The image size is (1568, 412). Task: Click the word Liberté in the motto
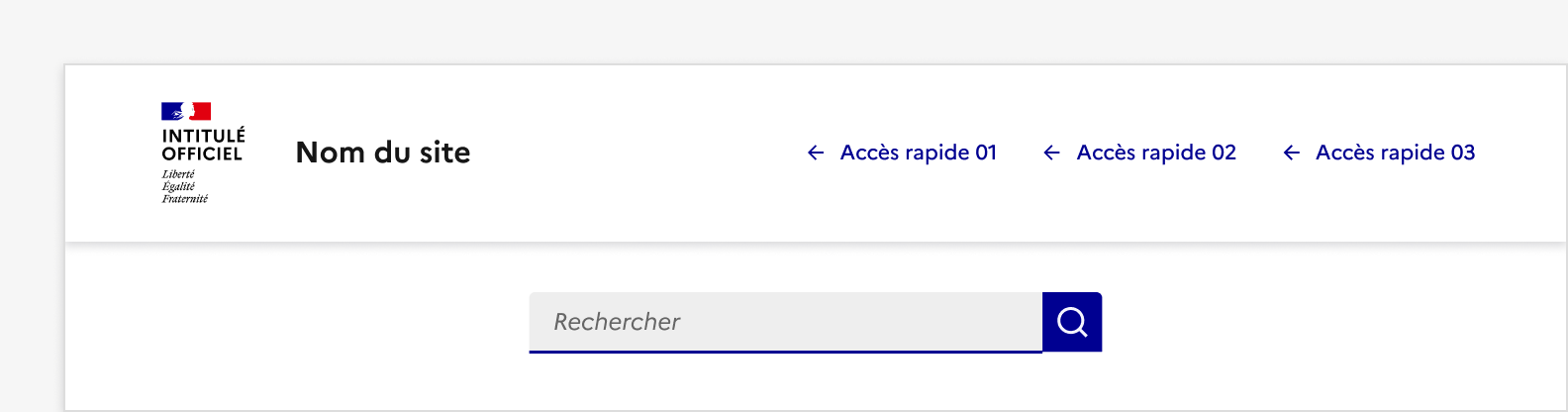[x=178, y=174]
